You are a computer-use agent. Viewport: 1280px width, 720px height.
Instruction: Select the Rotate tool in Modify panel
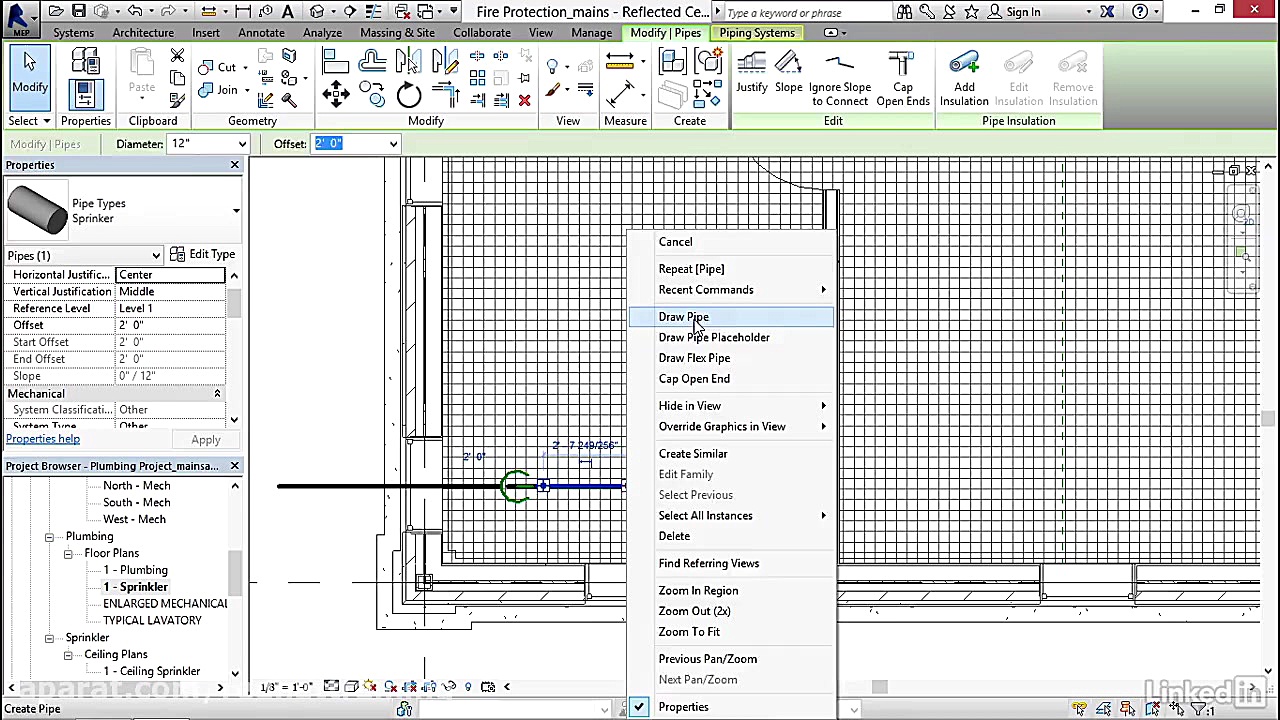click(409, 95)
